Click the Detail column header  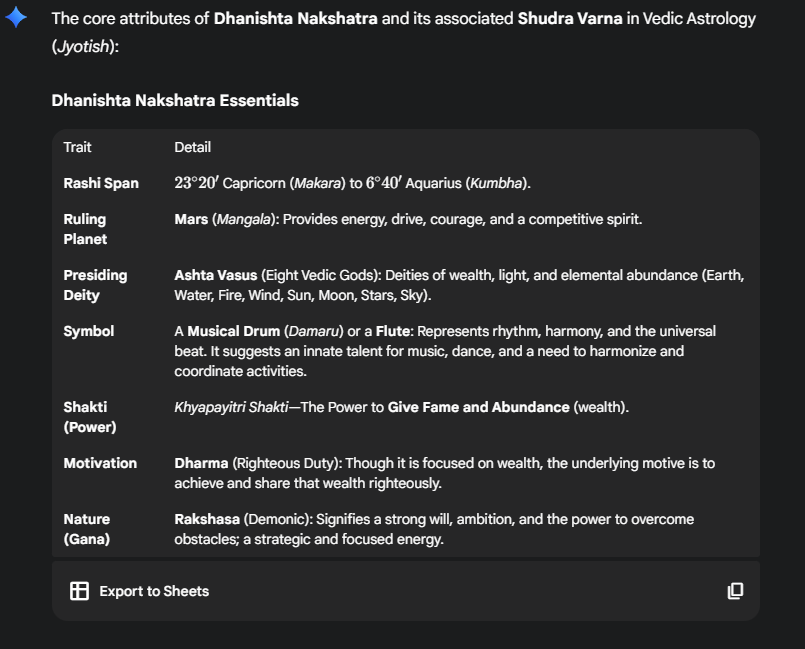192,147
